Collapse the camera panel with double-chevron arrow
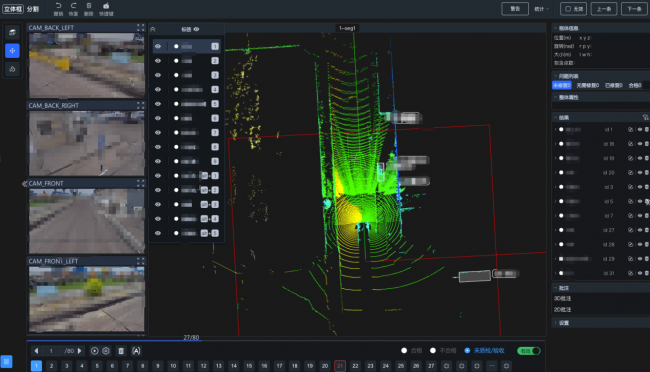Screen dimensions: 650x372 (24, 183)
